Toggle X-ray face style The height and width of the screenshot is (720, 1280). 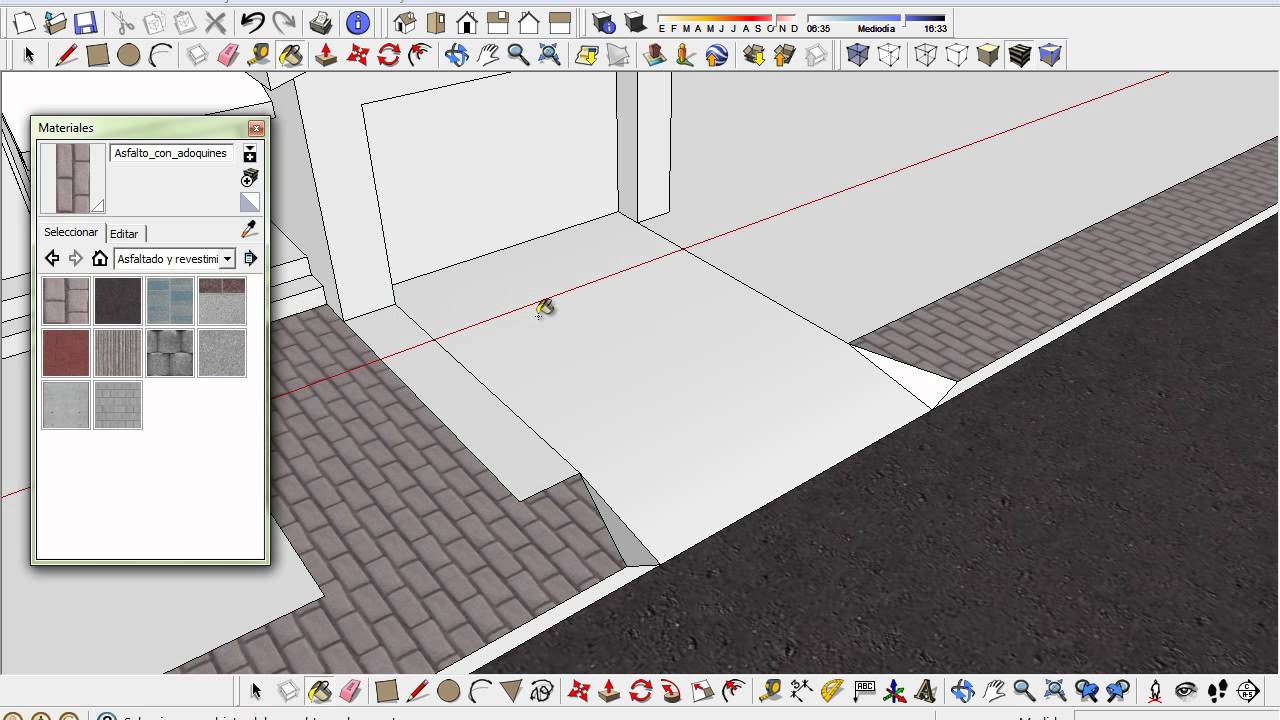click(857, 55)
